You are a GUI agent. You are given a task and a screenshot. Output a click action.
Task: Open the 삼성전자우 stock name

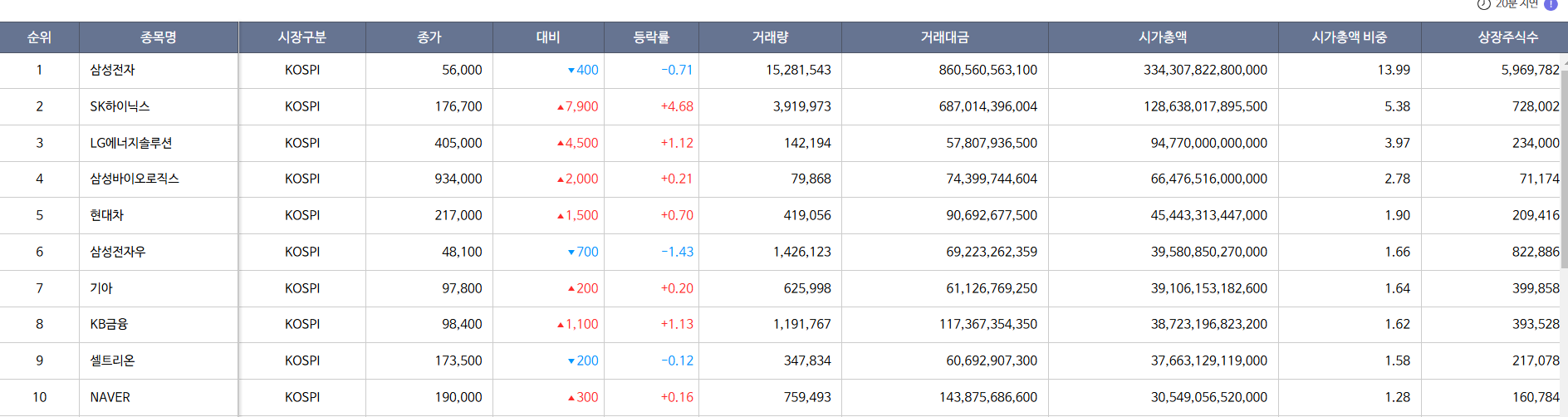[118, 252]
